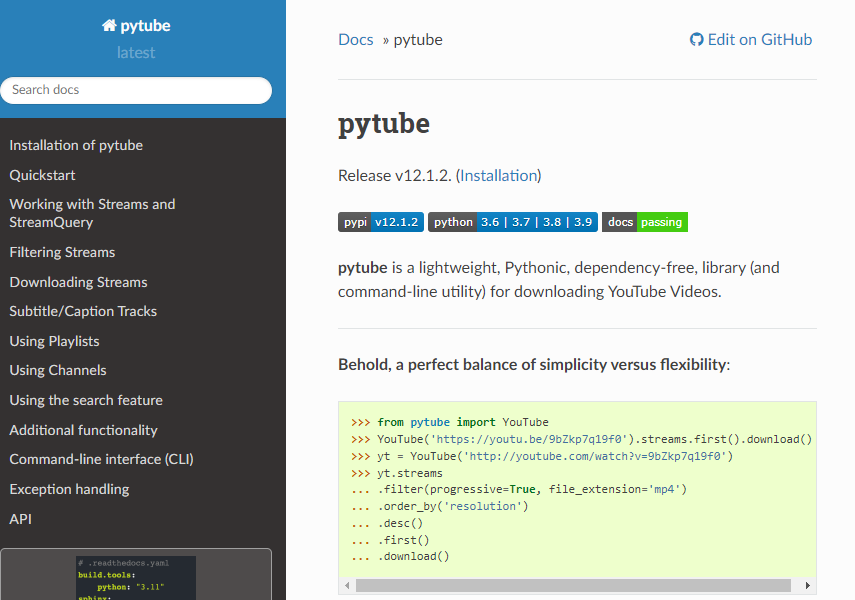Open Subtitle/Caption Tracks in sidebar

point(83,311)
